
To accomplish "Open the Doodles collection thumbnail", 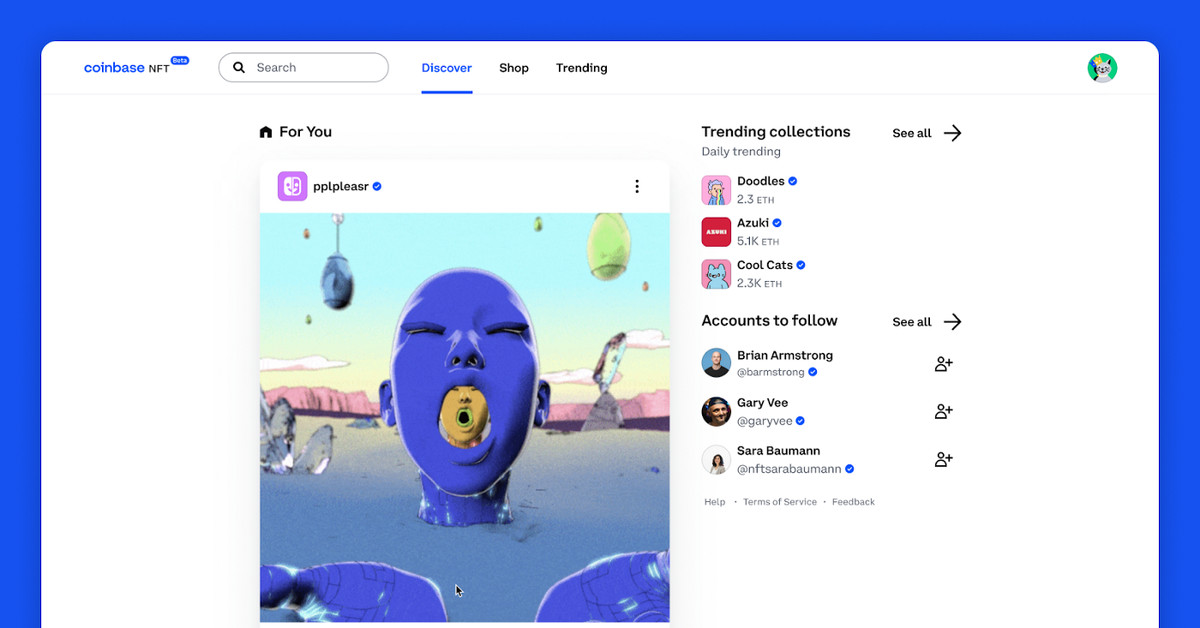I will 716,190.
